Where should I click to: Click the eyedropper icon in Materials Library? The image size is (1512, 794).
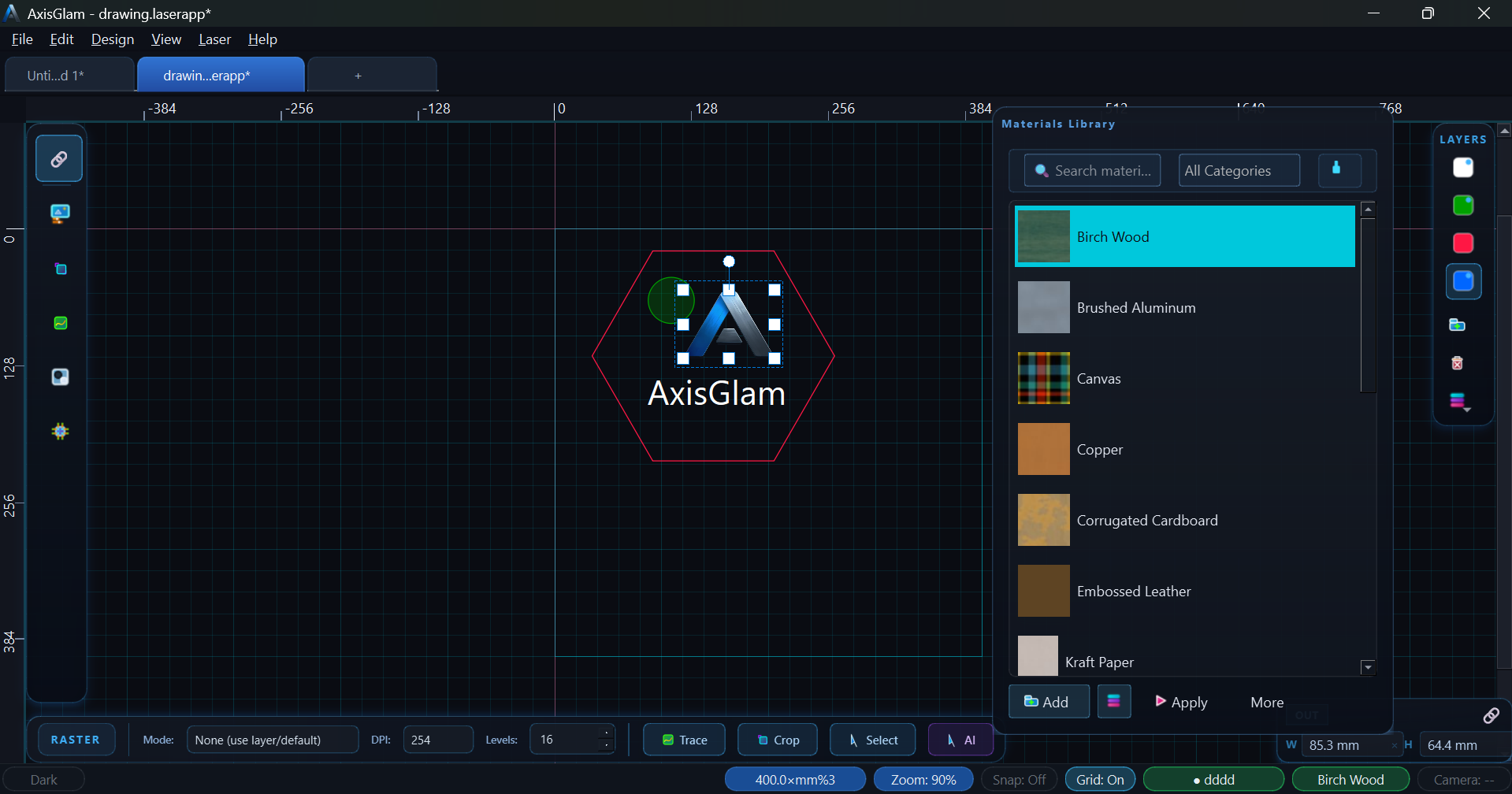[x=1339, y=170]
